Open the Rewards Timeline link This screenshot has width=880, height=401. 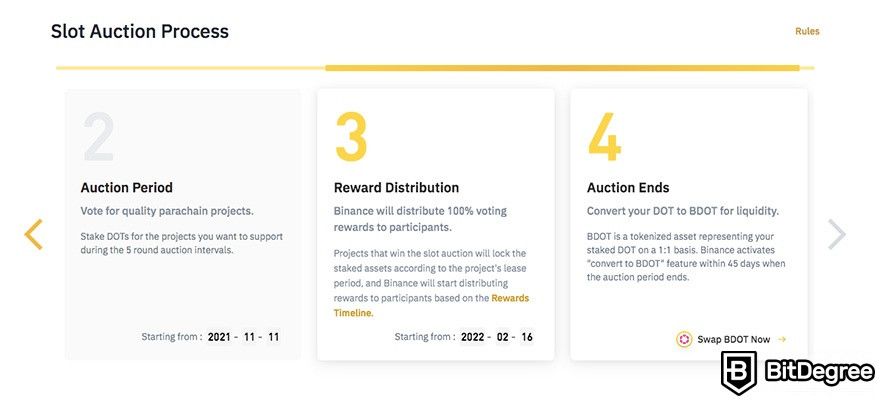[431, 306]
